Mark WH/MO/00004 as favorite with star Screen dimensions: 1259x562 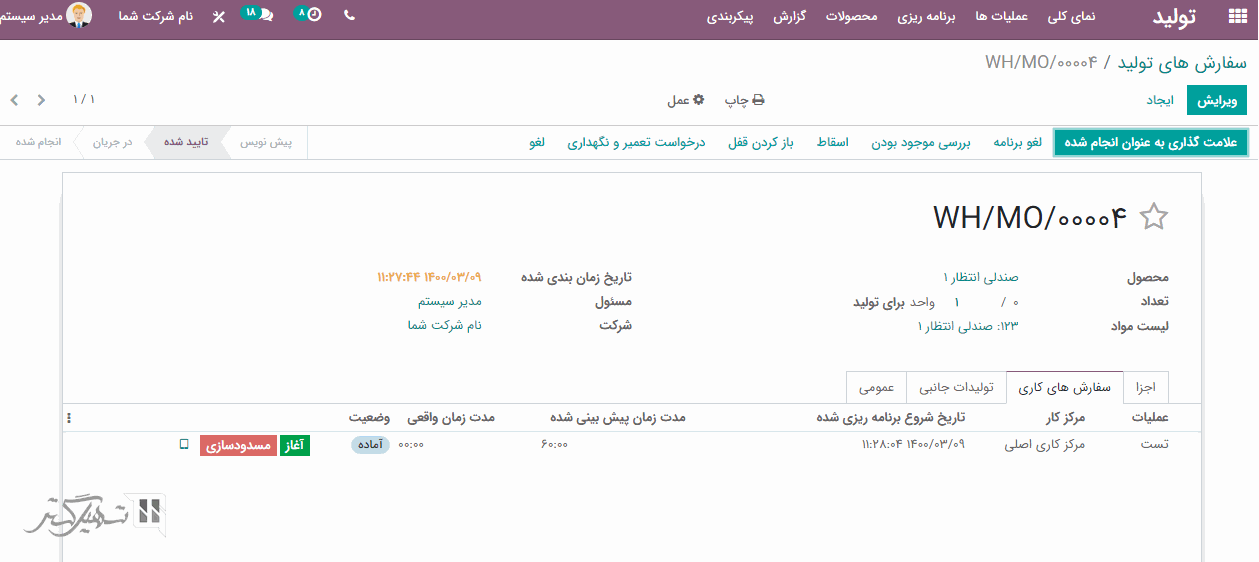[1154, 217]
